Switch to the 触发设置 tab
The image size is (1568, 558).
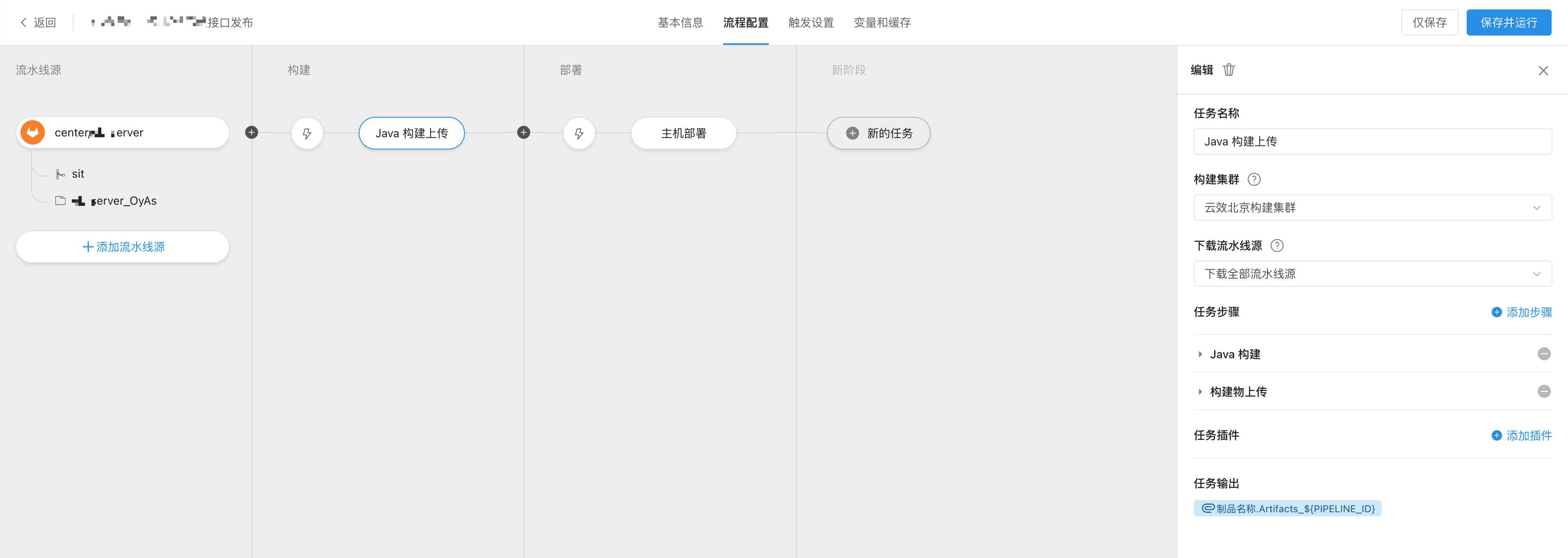pos(810,22)
